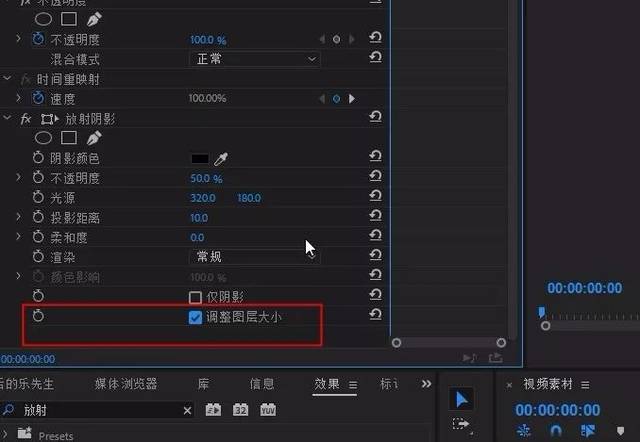Show hidden tabs with double-arrow overflow
The image size is (640, 442).
pos(426,384)
